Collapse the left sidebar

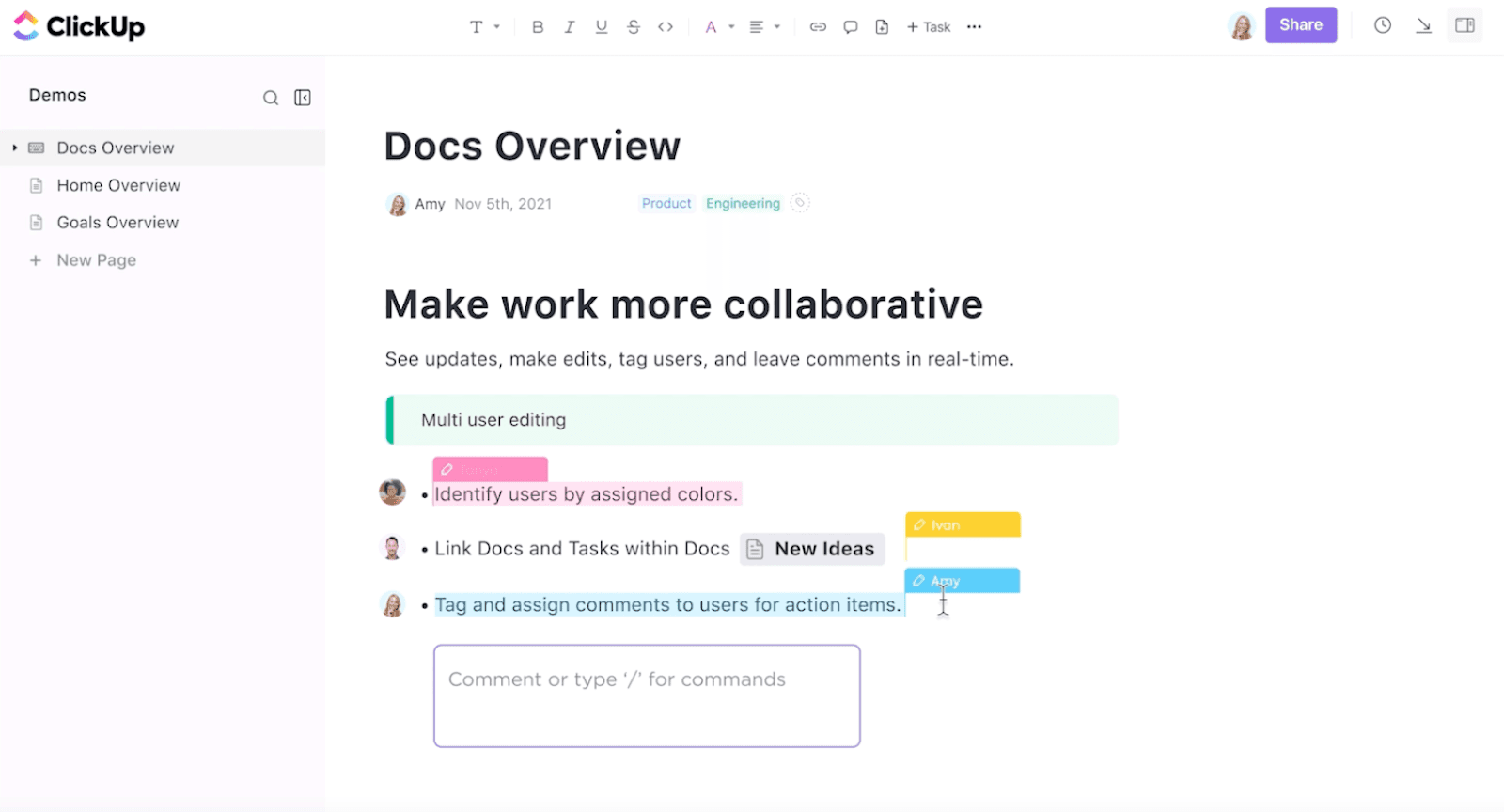pyautogui.click(x=303, y=98)
